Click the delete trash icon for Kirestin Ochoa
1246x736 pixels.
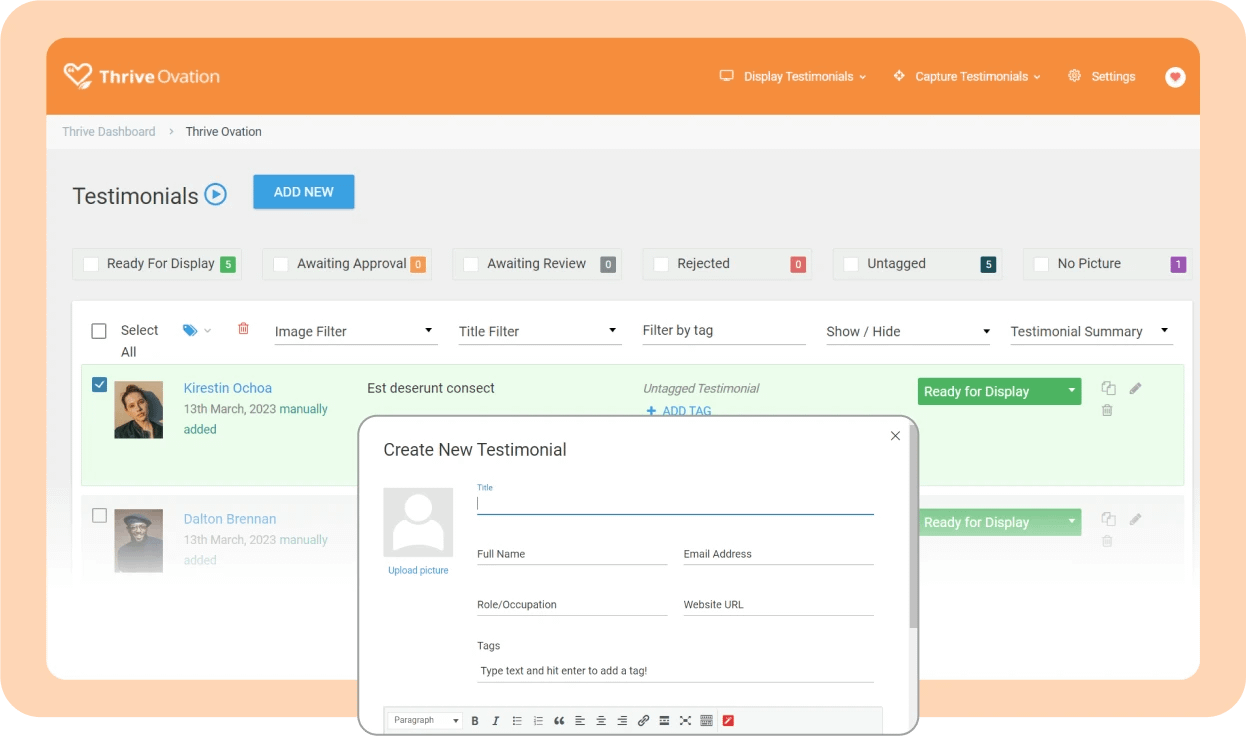coord(1107,410)
